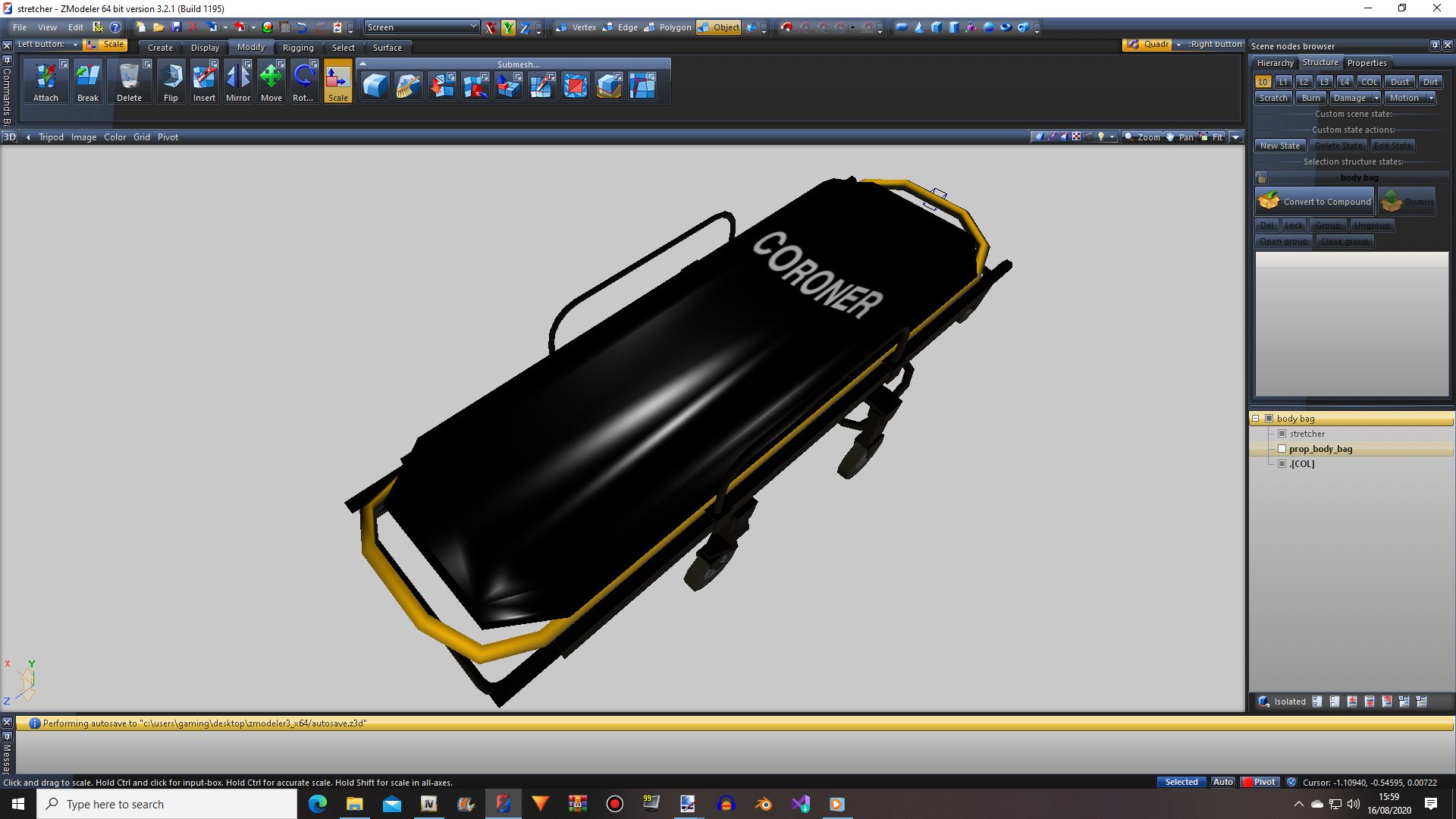Select the Flip tool icon
Image resolution: width=1456 pixels, height=819 pixels.
coord(171,81)
